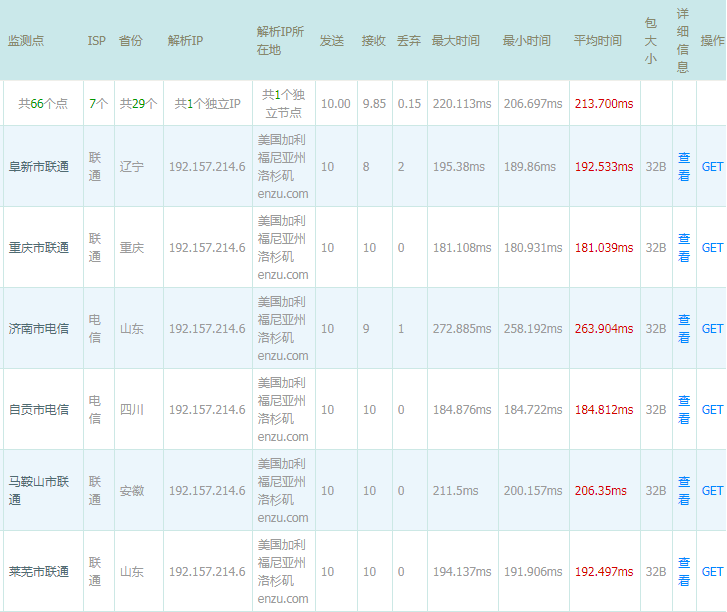Click the 最大时间 column header
Viewport: 727px width, 612px height.
(x=456, y=41)
